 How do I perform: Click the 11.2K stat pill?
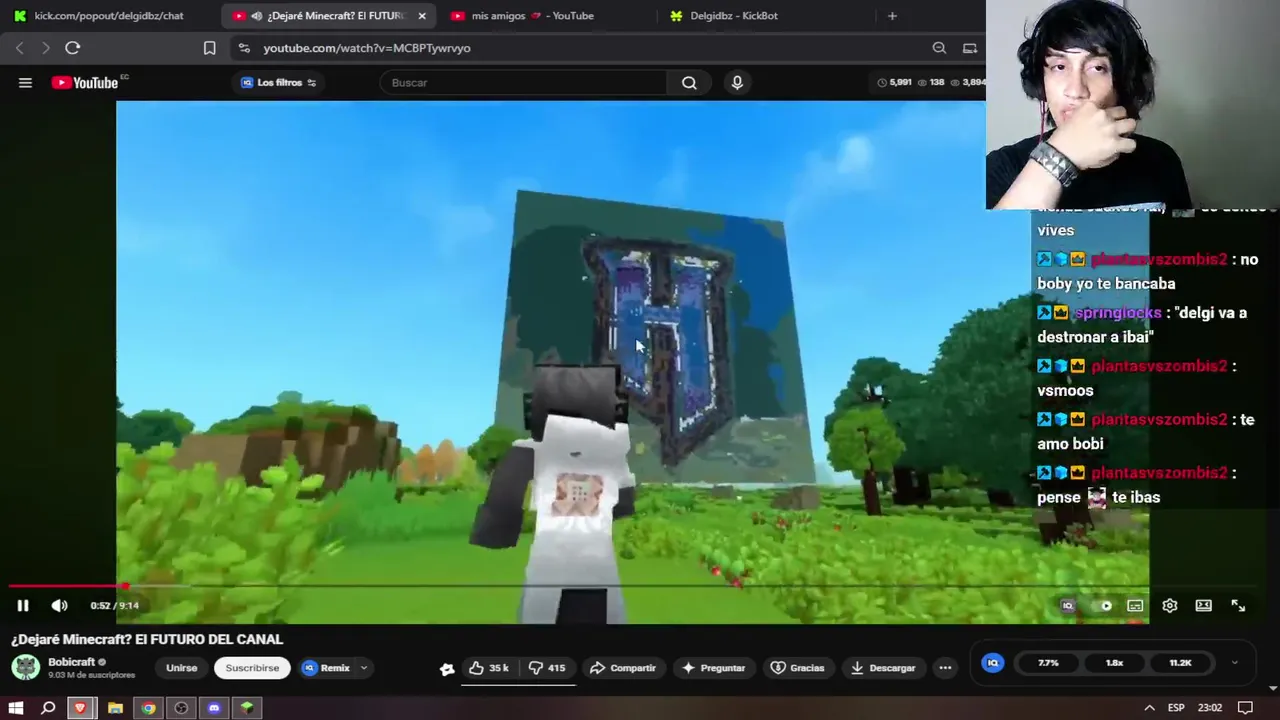coord(1180,663)
